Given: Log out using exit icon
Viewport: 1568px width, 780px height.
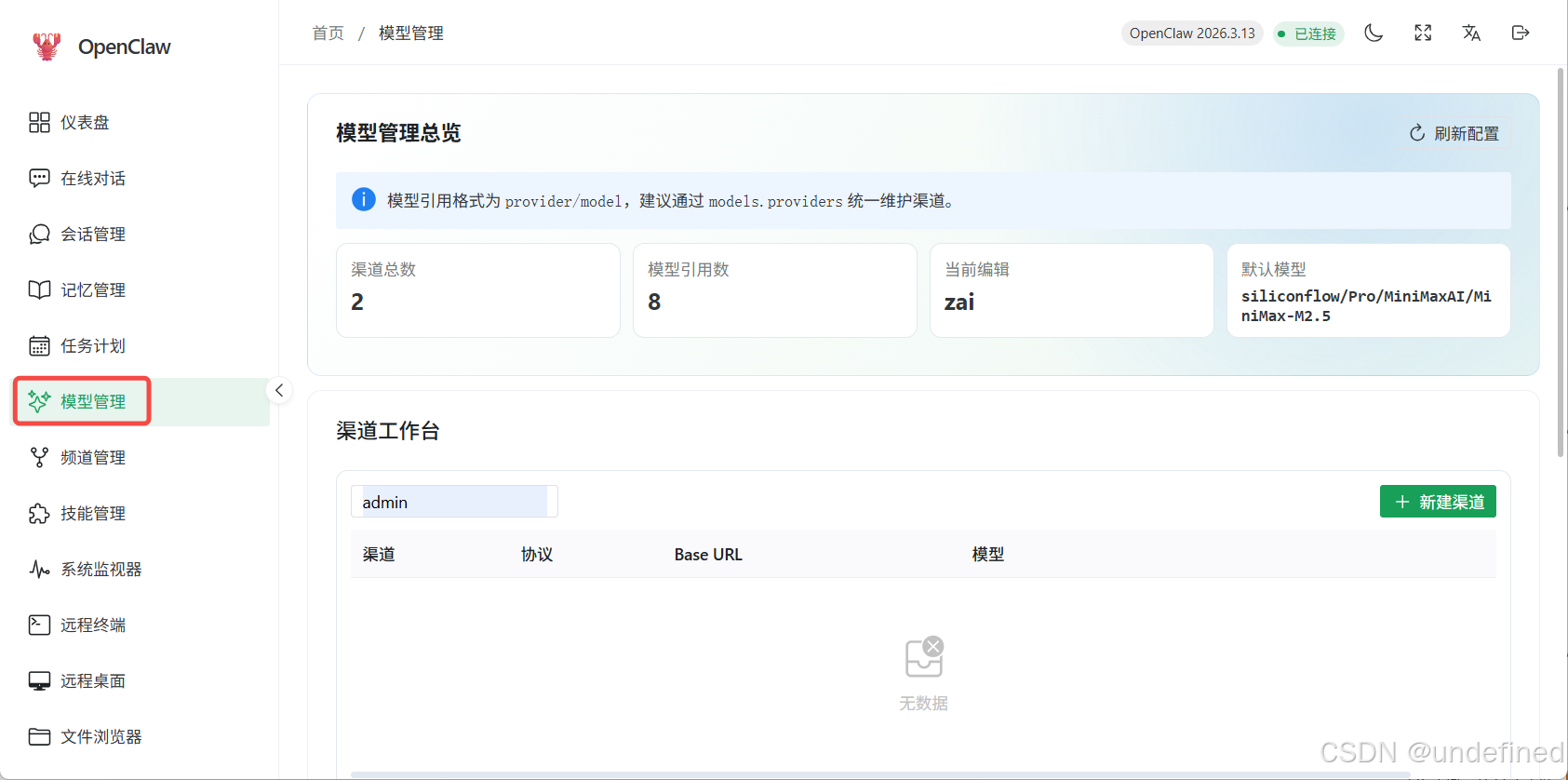Looking at the screenshot, I should coord(1521,33).
